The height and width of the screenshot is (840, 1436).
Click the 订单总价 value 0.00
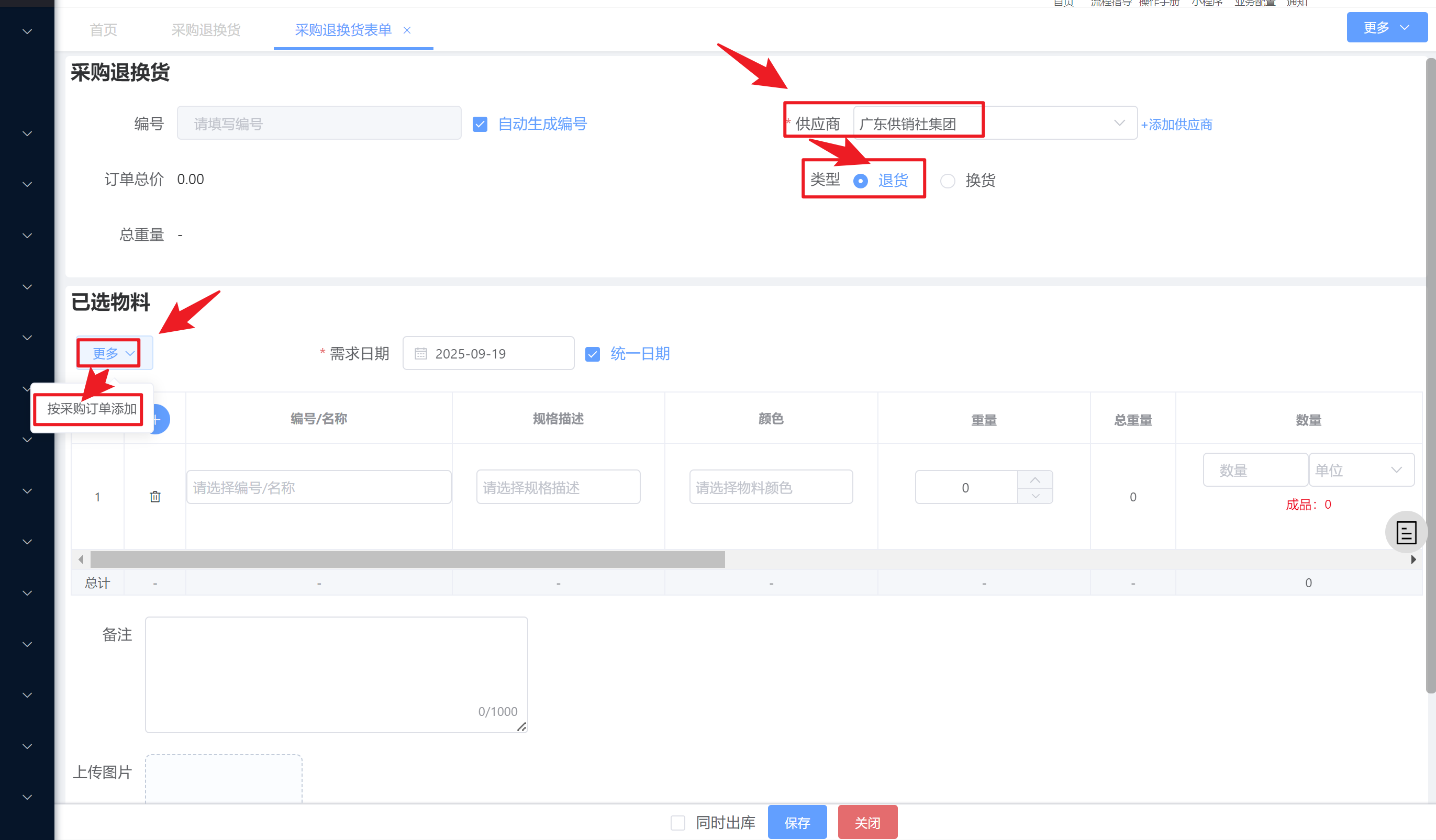tap(191, 180)
